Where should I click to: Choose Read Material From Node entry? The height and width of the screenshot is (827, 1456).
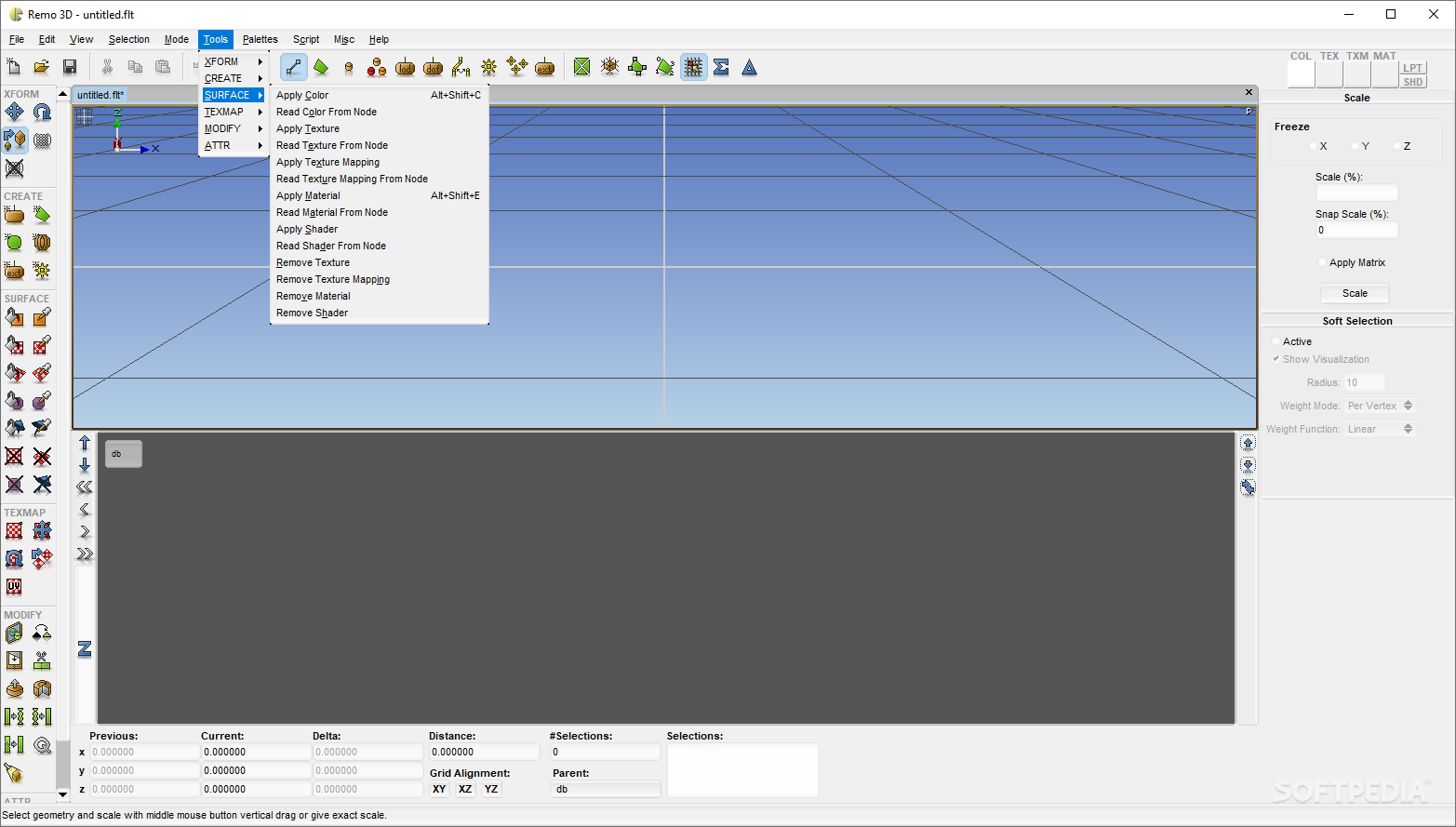[379, 212]
